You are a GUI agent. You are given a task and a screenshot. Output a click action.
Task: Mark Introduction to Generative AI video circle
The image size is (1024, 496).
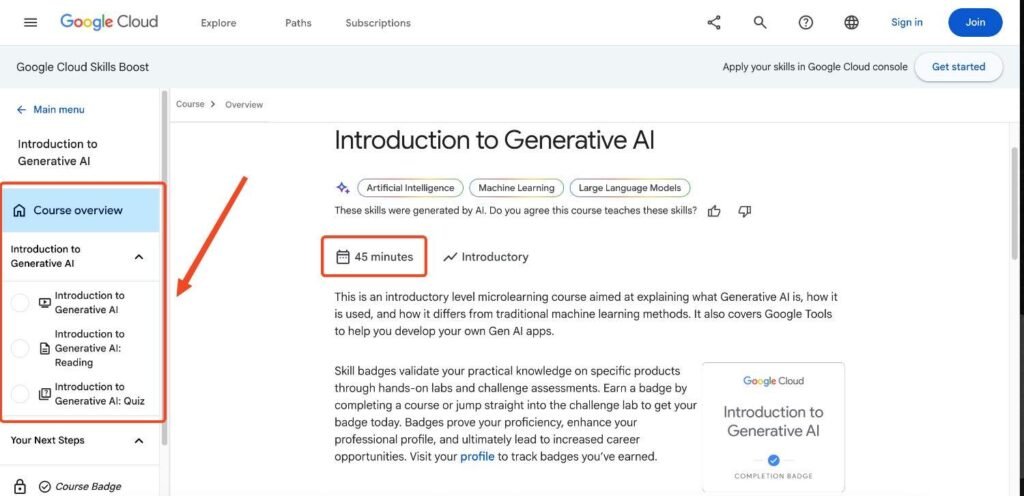21,303
